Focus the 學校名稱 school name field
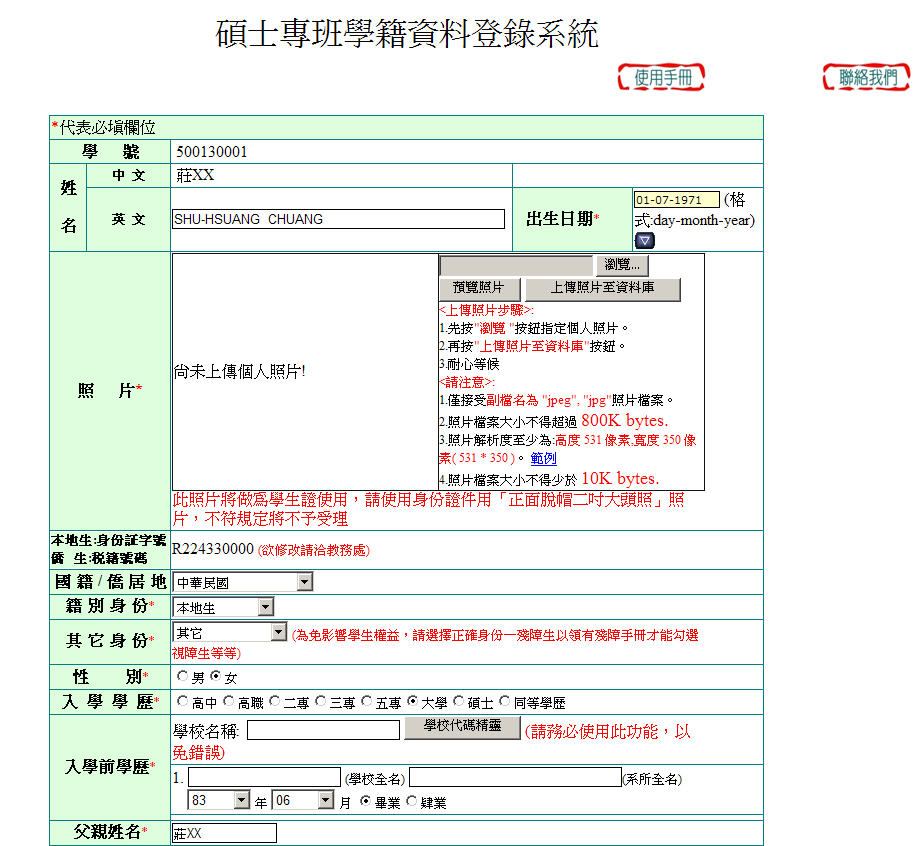Image resolution: width=918 pixels, height=846 pixels. point(323,730)
